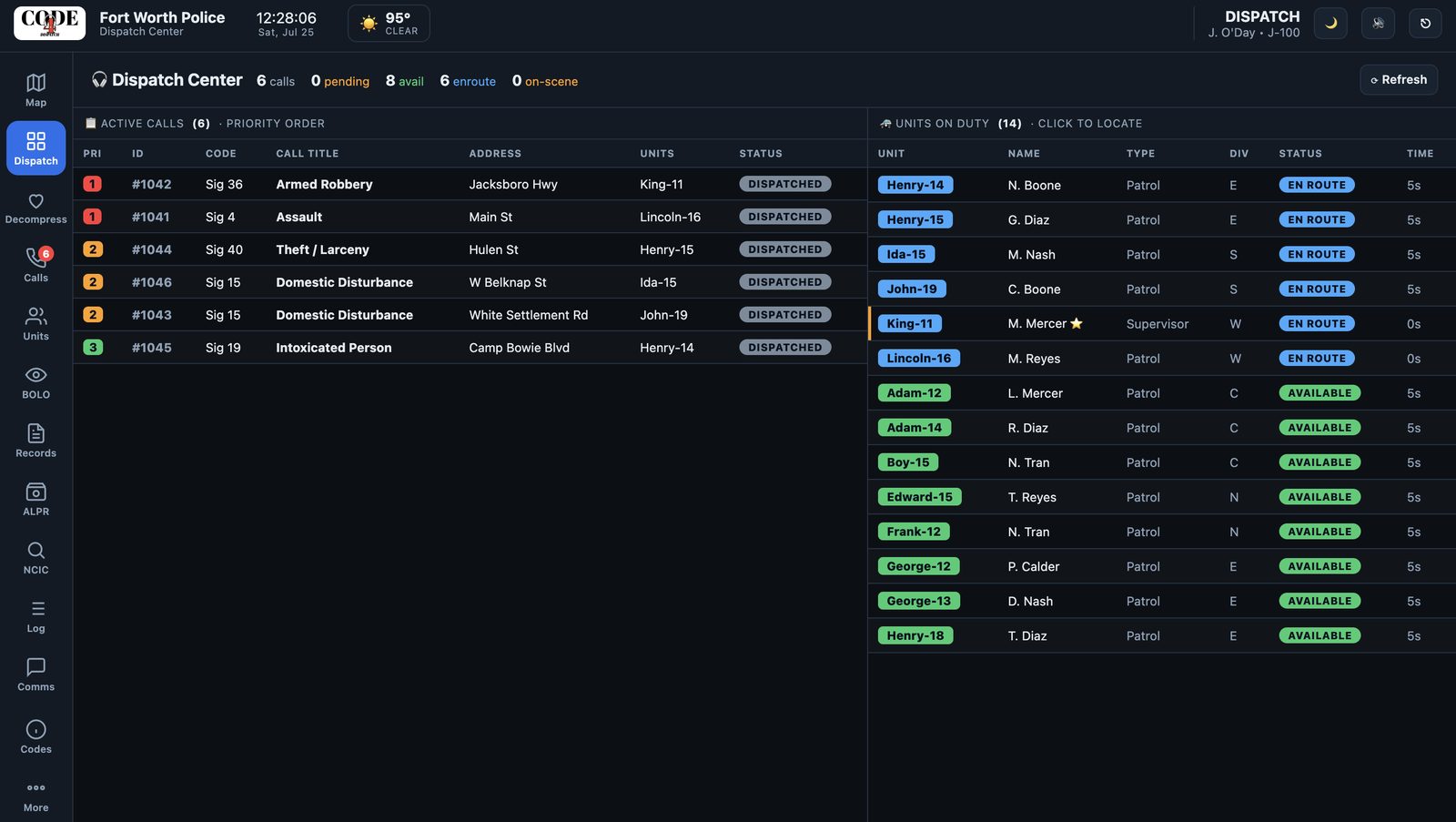Locate unit Henry-15
The width and height of the screenshot is (1456, 822).
pos(915,219)
